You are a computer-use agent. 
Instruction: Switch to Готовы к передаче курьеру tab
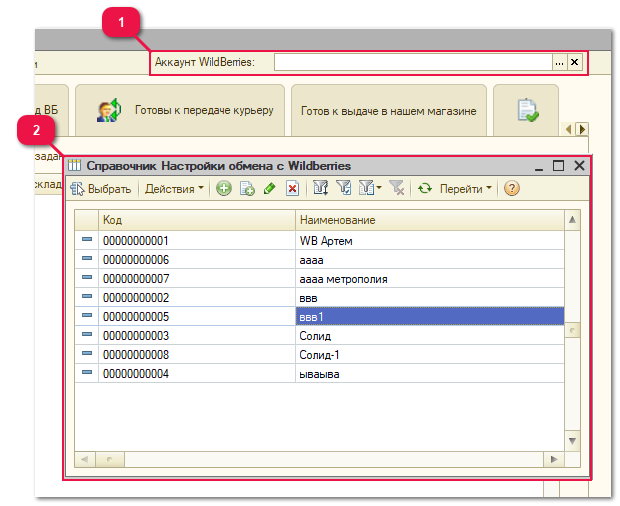point(180,110)
